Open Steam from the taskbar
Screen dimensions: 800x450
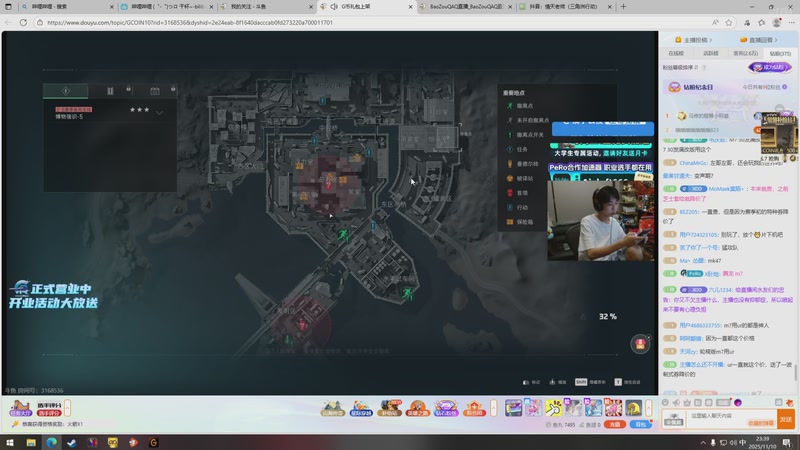[72, 442]
